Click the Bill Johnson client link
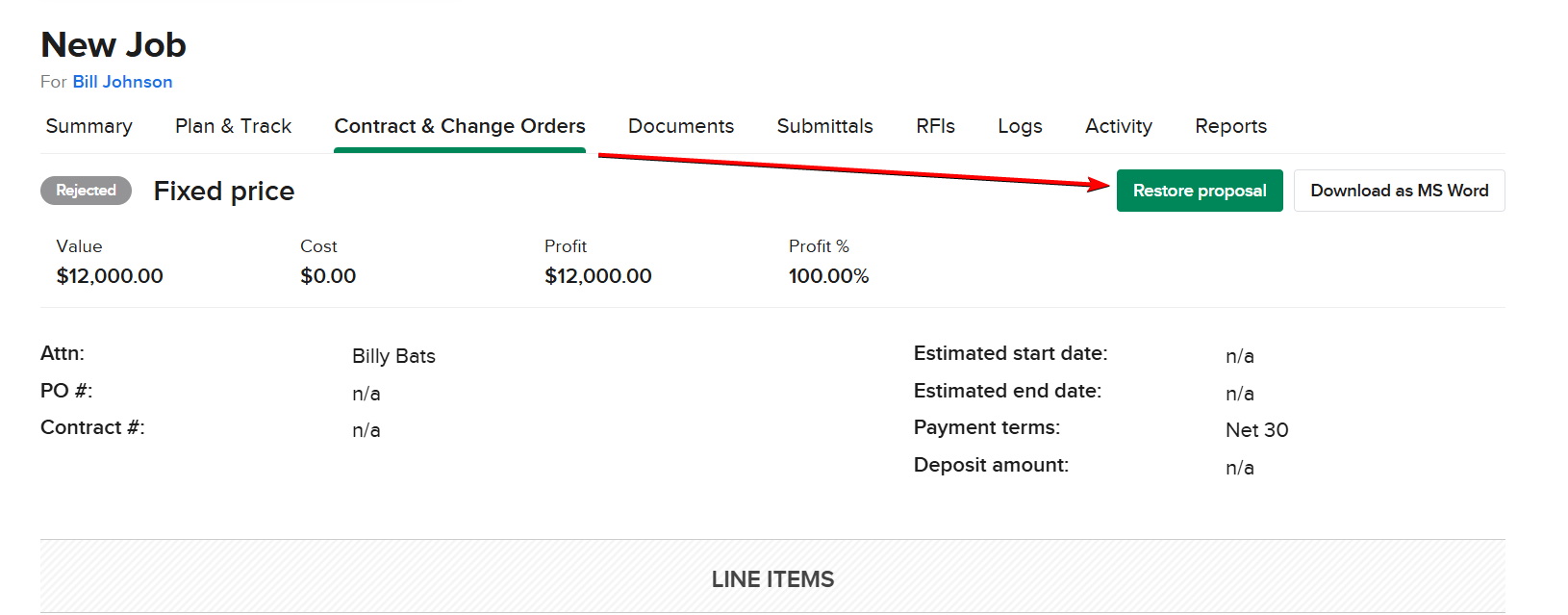 coord(122,82)
